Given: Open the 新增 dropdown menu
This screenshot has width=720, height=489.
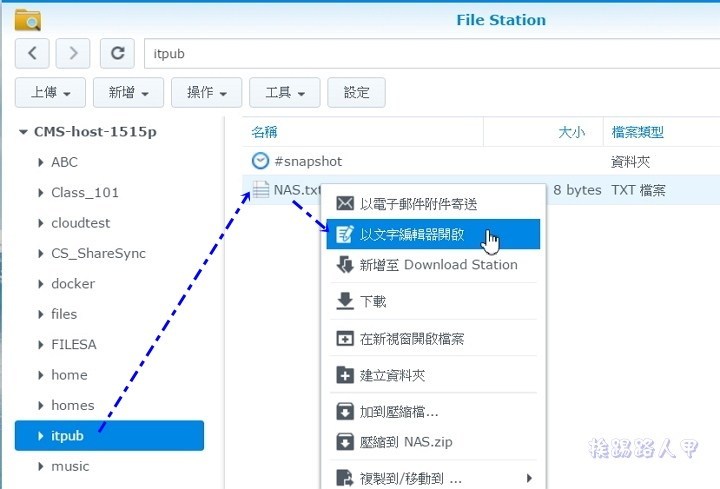Looking at the screenshot, I should coord(129,93).
